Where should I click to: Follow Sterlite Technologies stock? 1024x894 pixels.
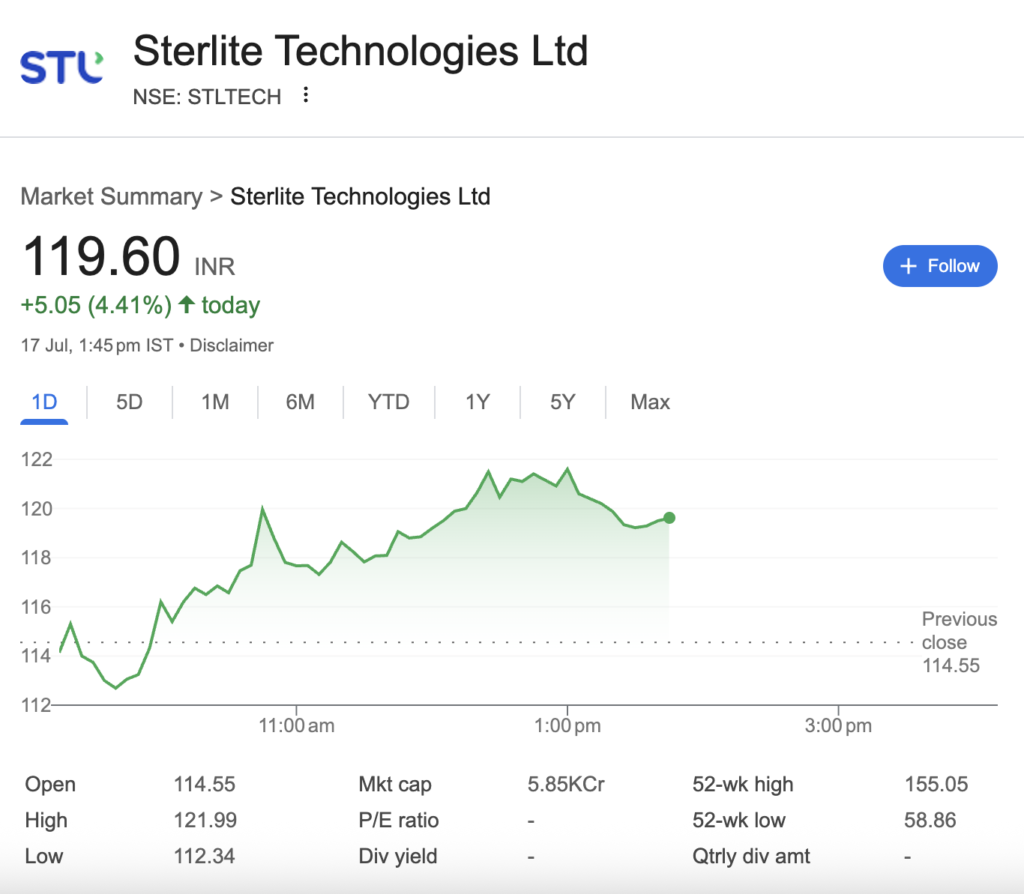pos(940,266)
